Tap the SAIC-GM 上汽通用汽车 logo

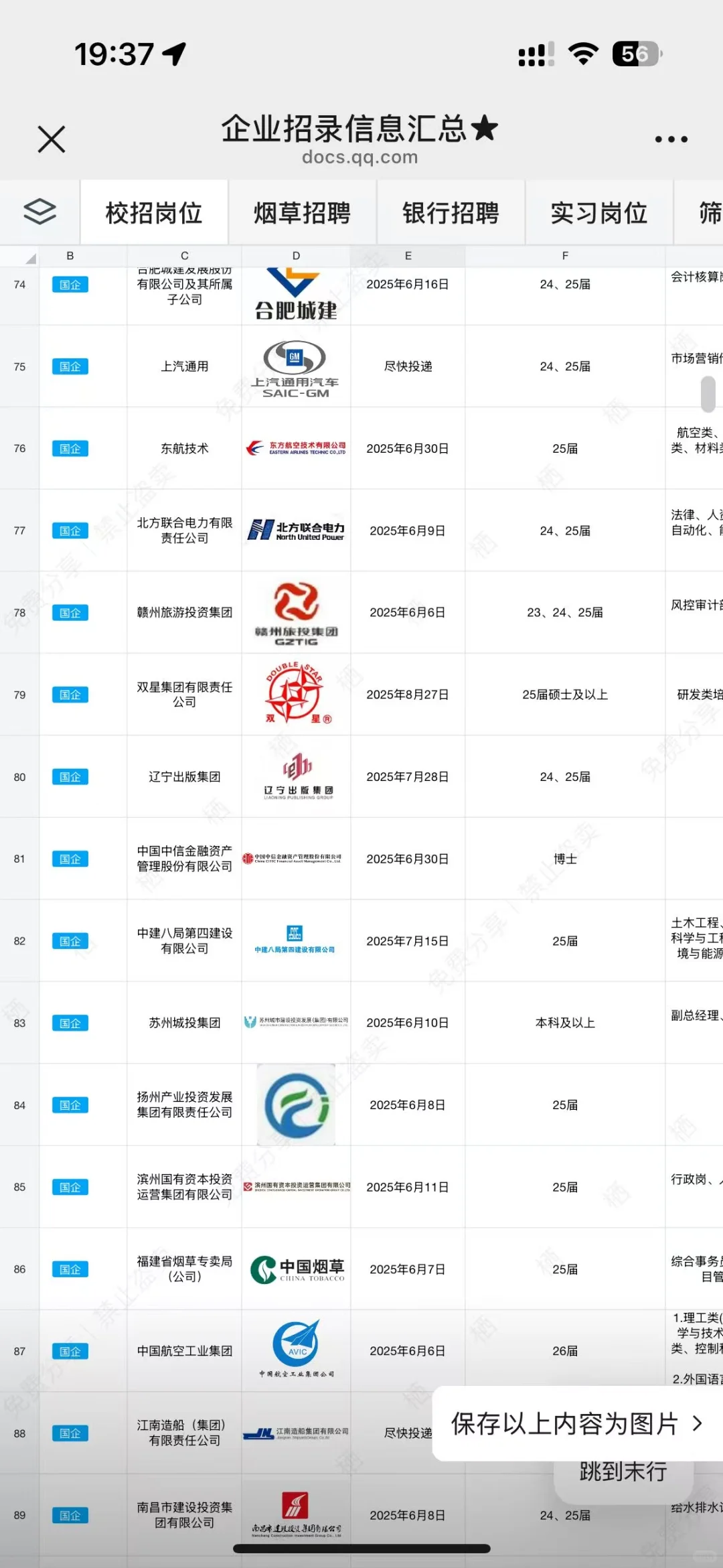pyautogui.click(x=295, y=368)
